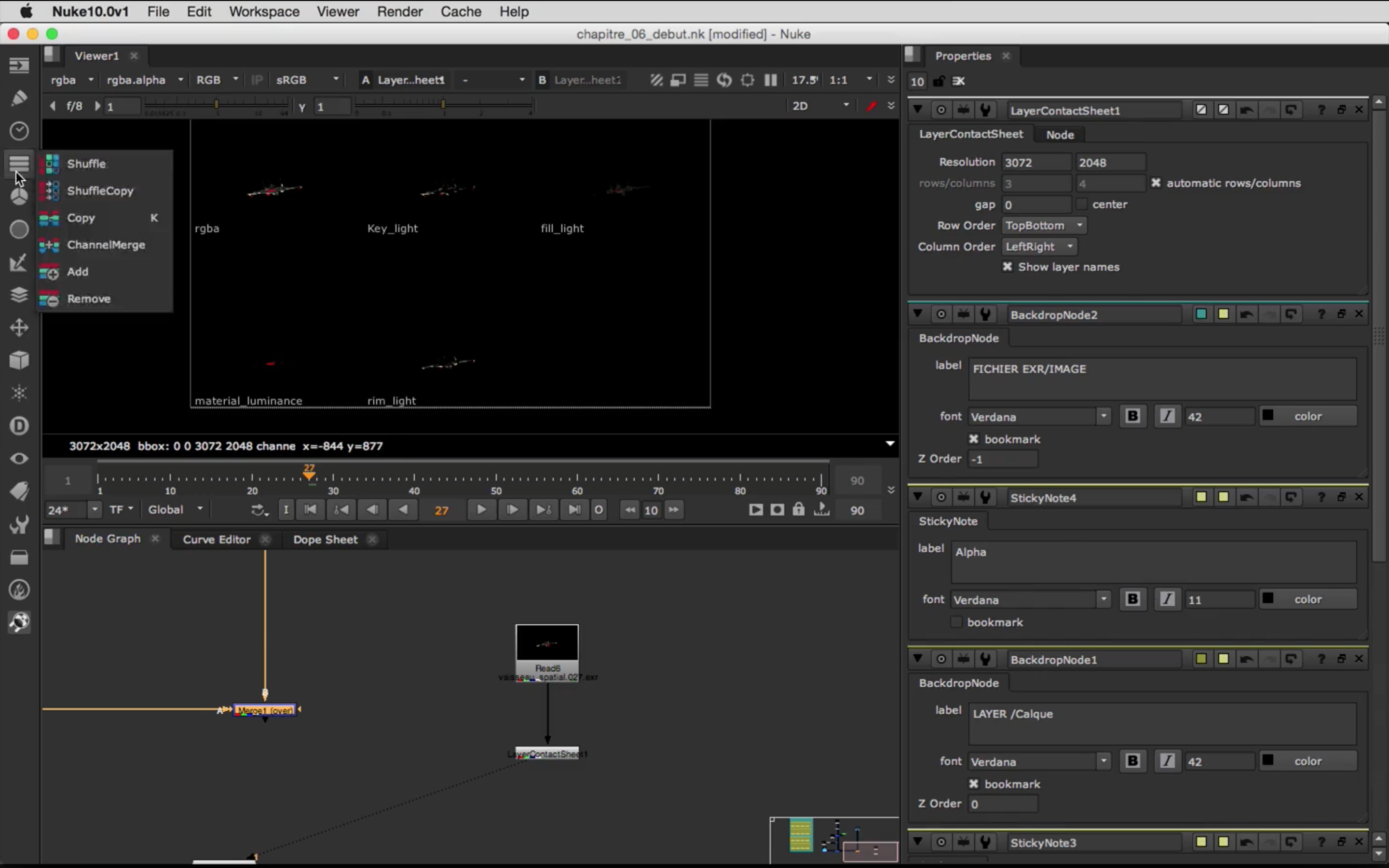Click the lock properties bin icon
The height and width of the screenshot is (868, 1389).
point(939,81)
